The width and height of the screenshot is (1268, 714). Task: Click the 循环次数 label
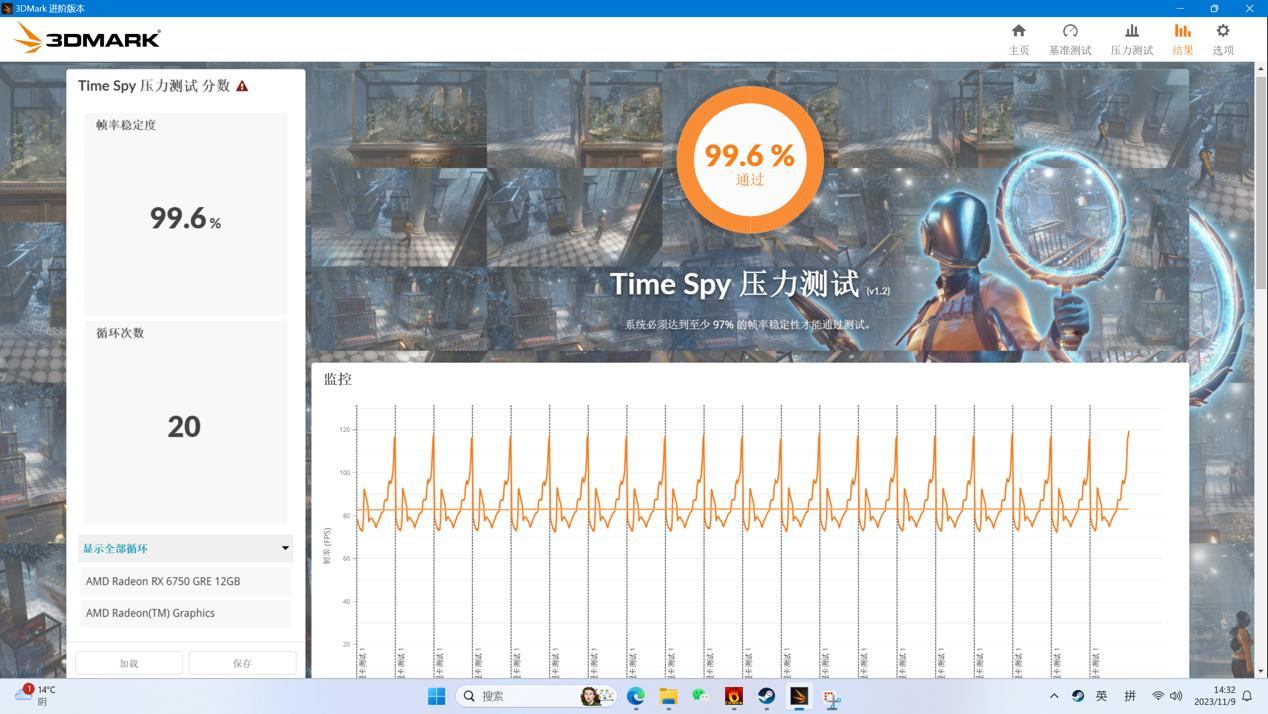(x=120, y=333)
